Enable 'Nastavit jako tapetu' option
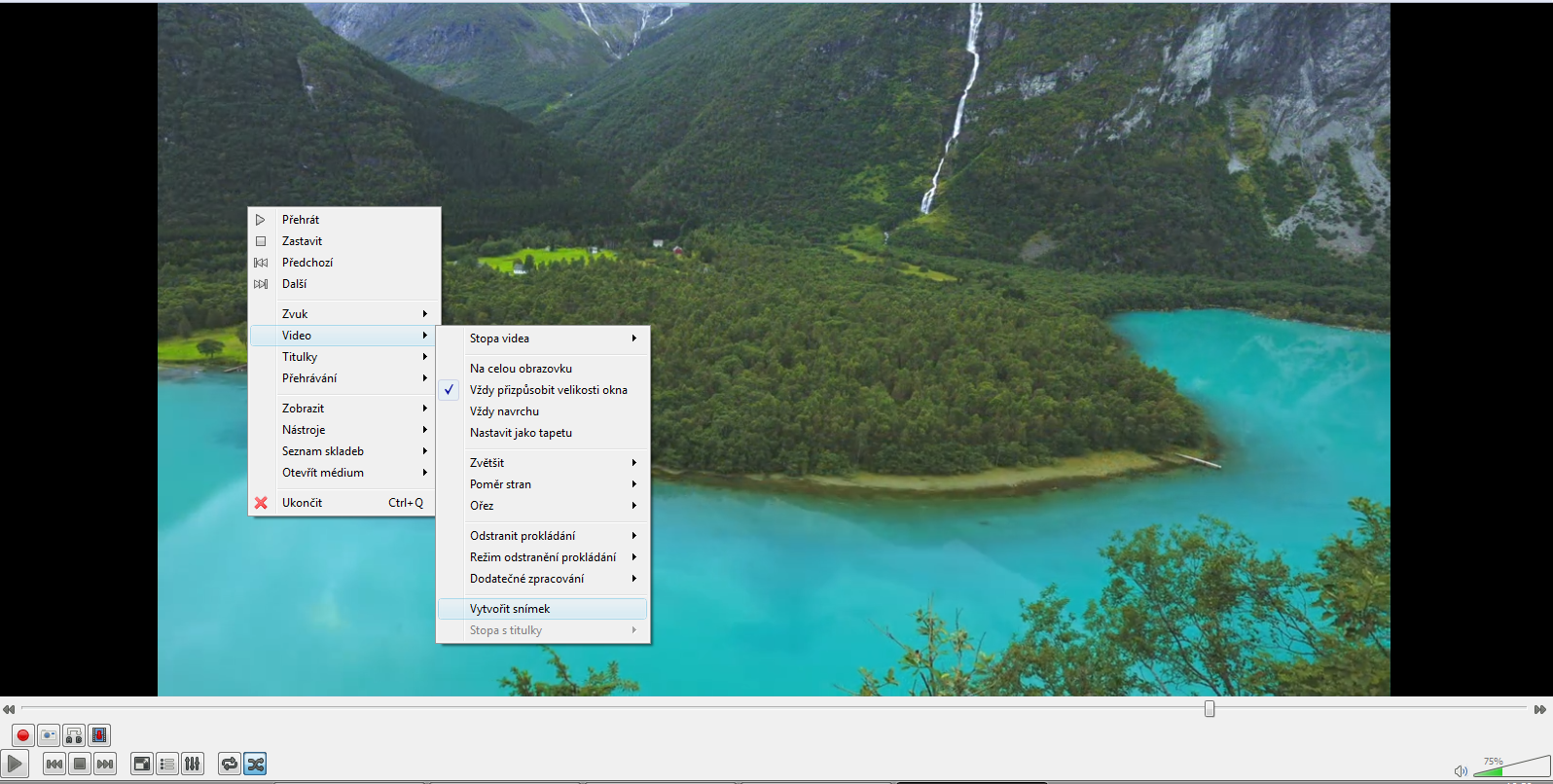The image size is (1553, 784). pos(543,433)
